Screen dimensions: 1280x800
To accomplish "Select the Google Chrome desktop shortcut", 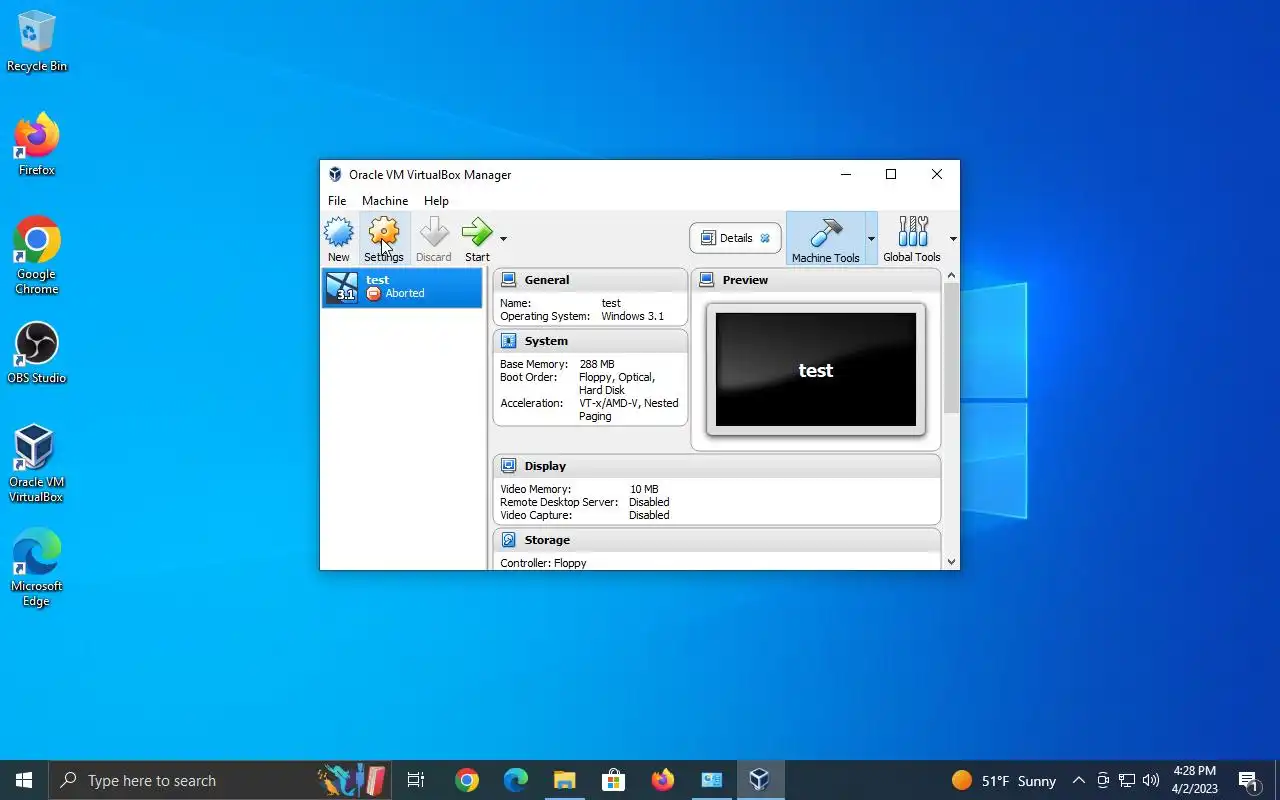I will 37,256.
